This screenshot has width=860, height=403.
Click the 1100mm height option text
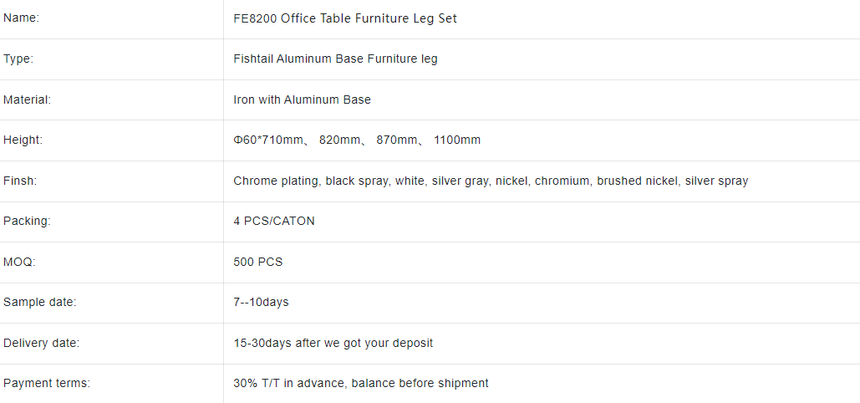pyautogui.click(x=457, y=140)
